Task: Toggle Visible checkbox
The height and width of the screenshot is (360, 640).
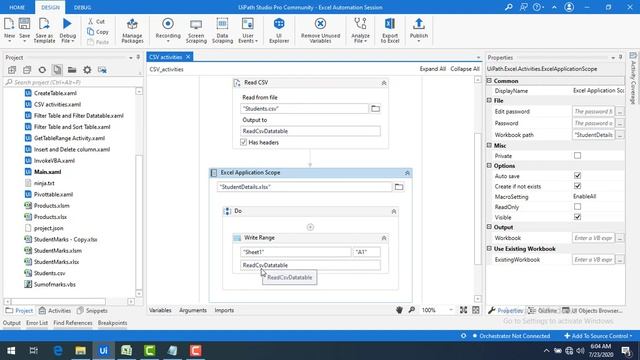Action: coord(577,217)
